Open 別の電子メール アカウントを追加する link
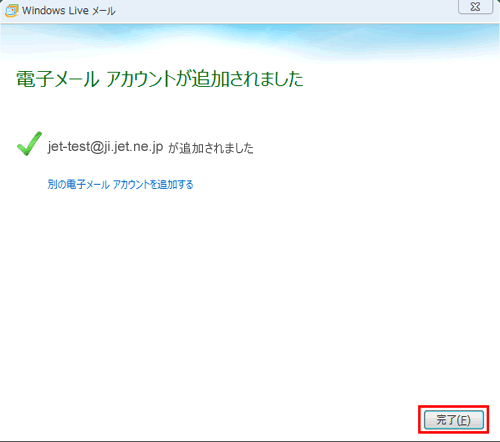This screenshot has width=500, height=442. pos(120,184)
